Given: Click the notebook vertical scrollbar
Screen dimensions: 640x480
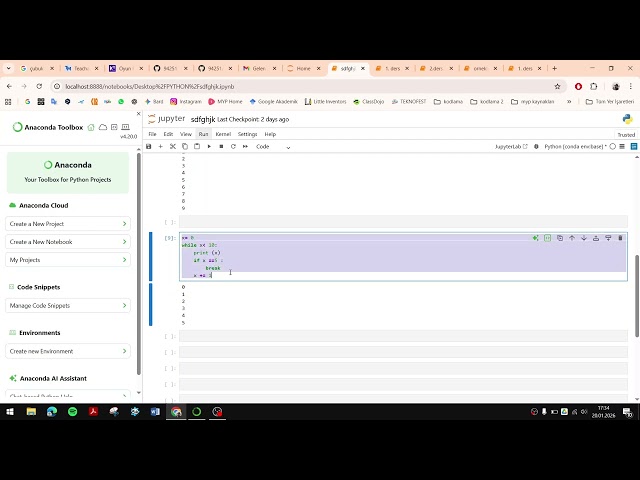Looking at the screenshot, I should click(x=637, y=296).
